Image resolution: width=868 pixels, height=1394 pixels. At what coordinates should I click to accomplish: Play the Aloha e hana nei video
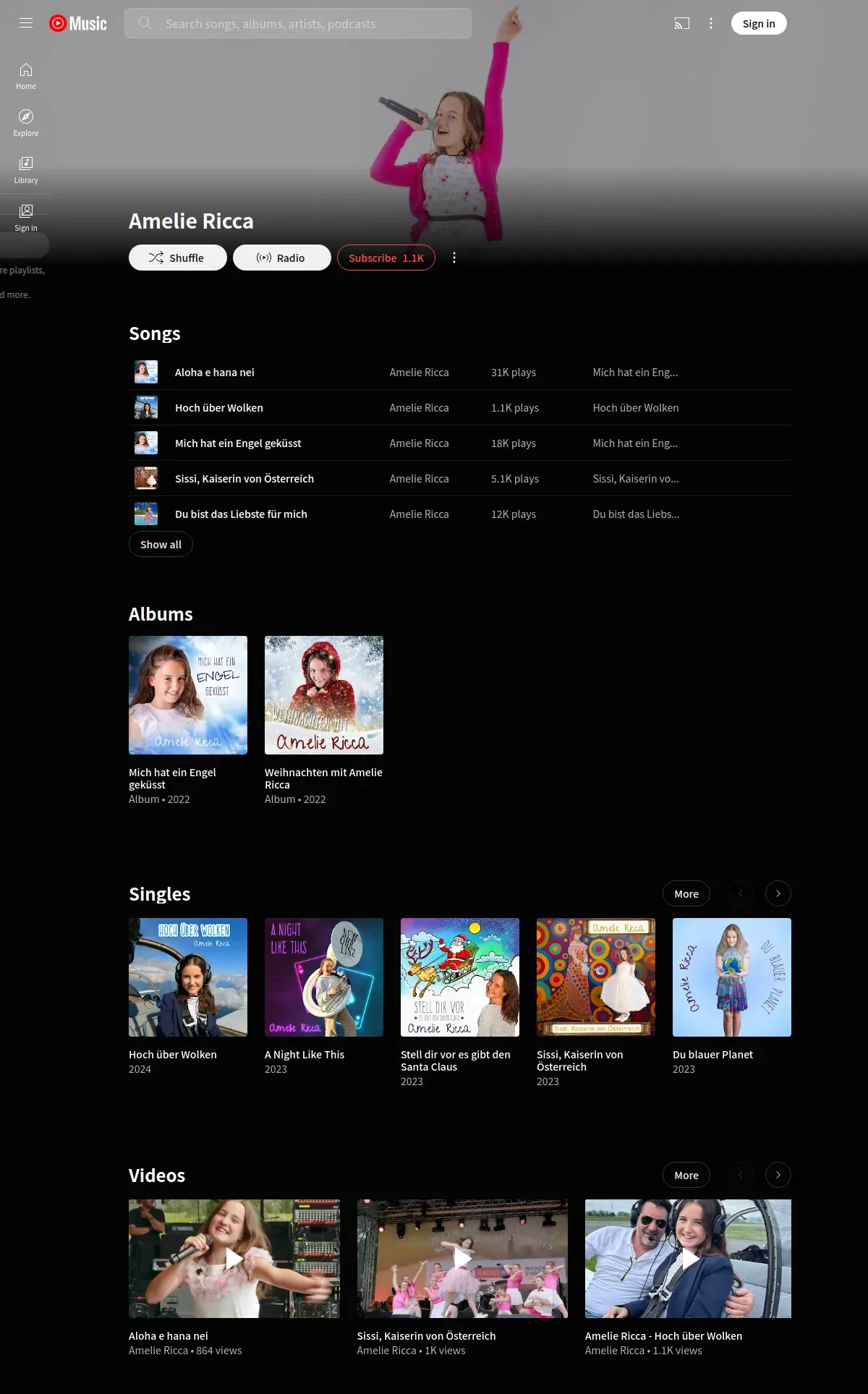click(234, 1259)
